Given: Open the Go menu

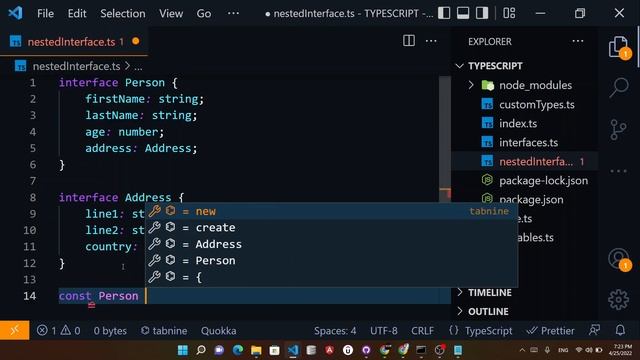Looking at the screenshot, I should [204, 13].
